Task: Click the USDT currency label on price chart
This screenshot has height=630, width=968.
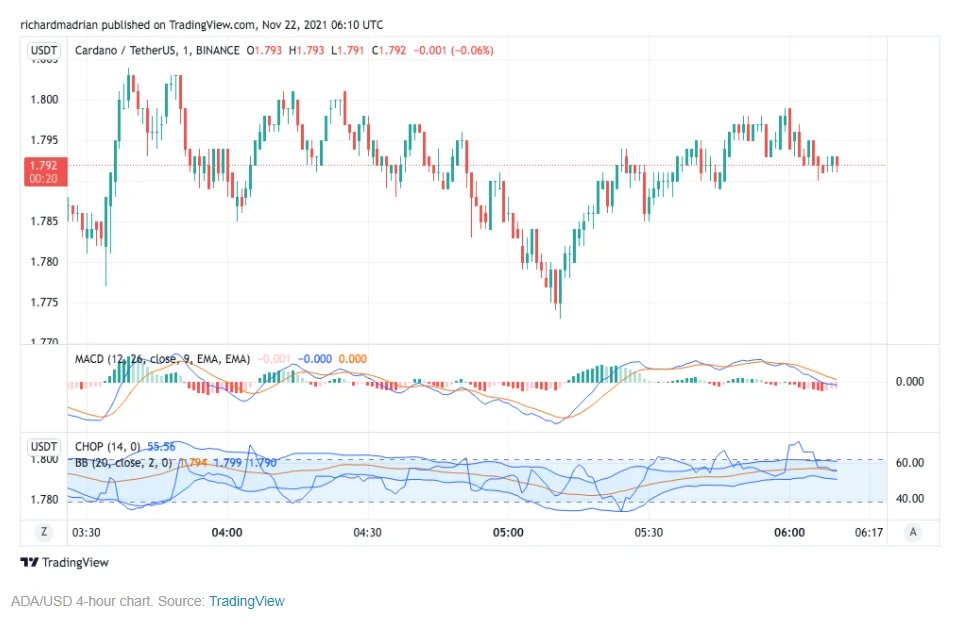Action: [x=44, y=50]
